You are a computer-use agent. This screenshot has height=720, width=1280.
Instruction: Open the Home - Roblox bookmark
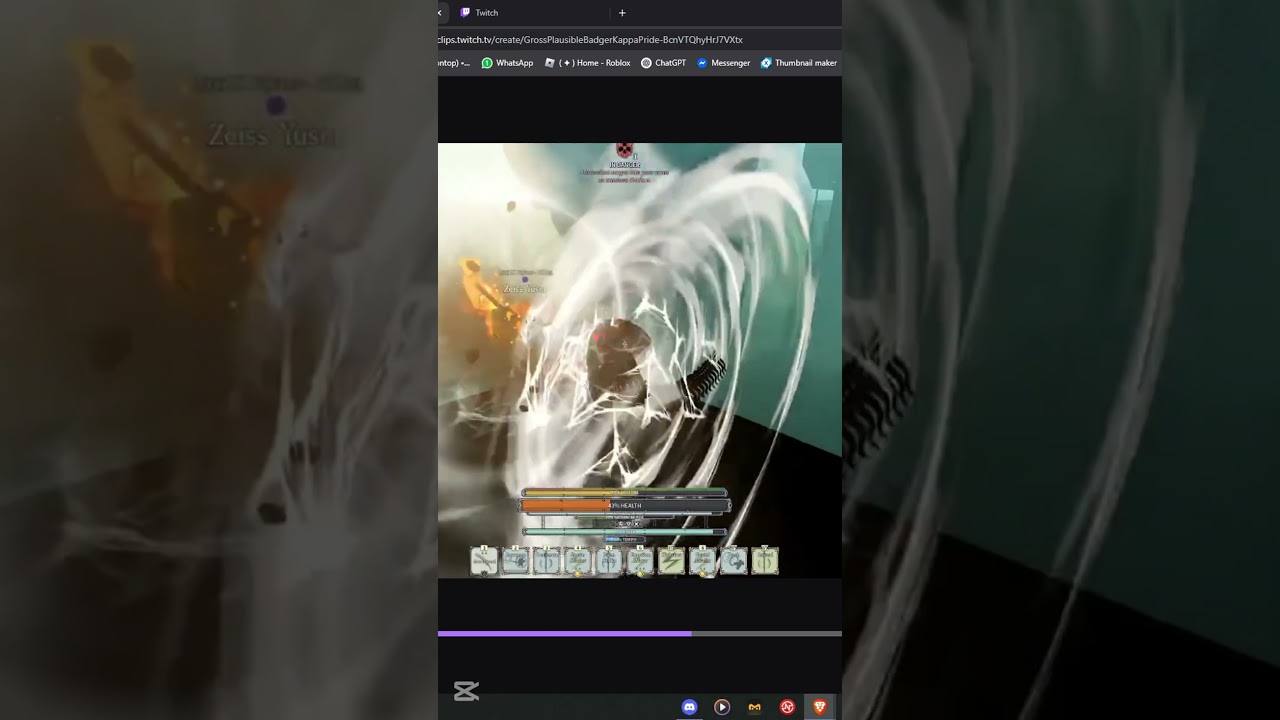click(x=587, y=63)
